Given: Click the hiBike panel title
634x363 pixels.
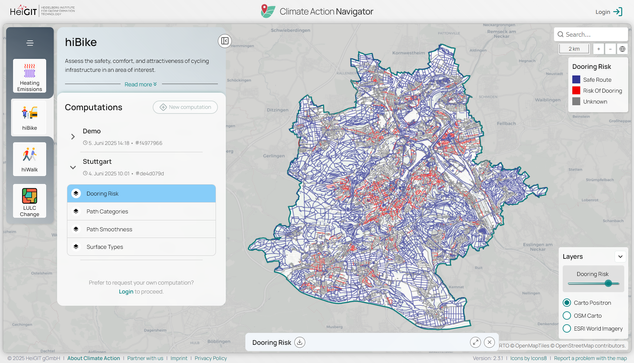Looking at the screenshot, I should (x=81, y=42).
